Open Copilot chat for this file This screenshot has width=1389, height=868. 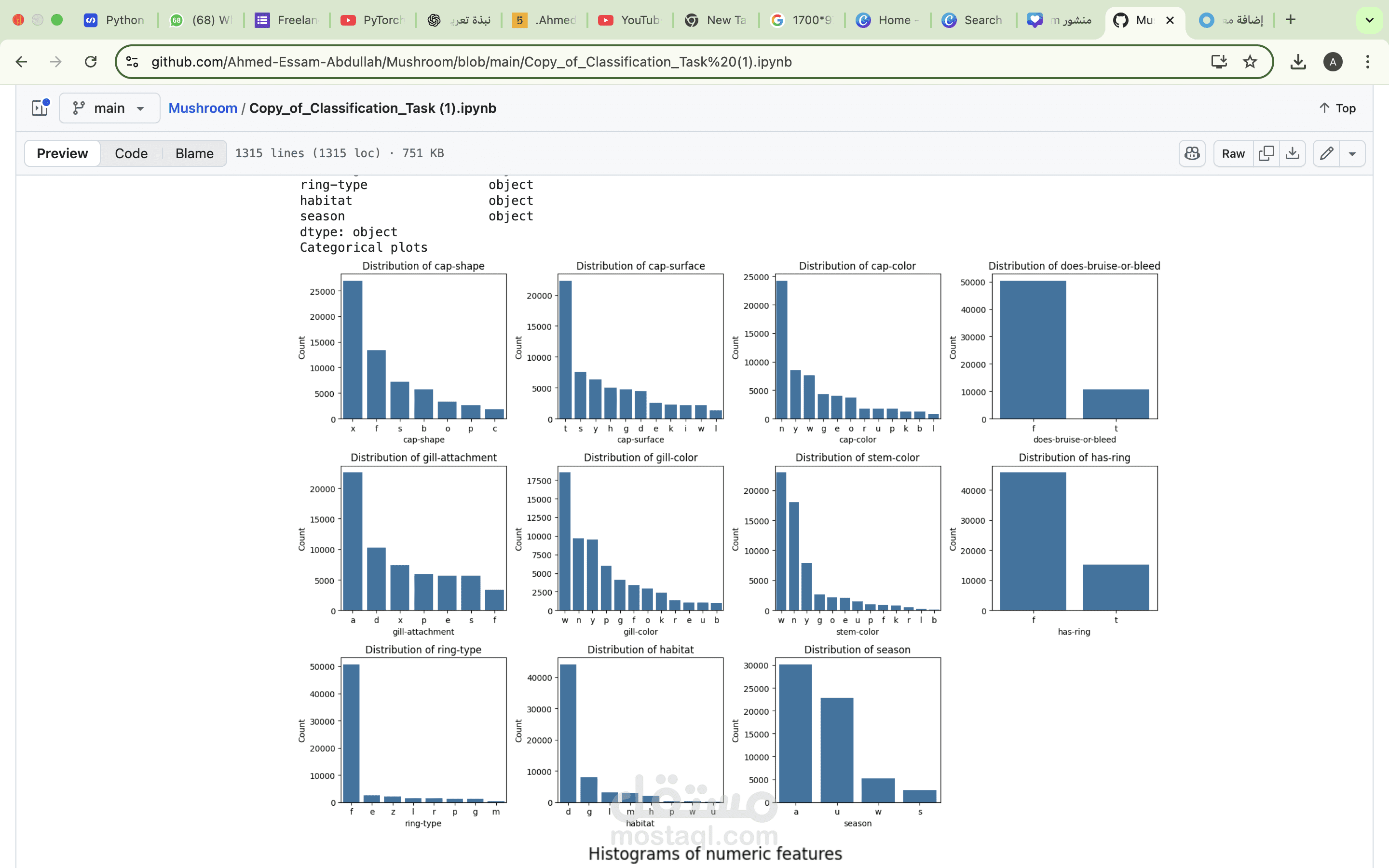pos(1192,153)
